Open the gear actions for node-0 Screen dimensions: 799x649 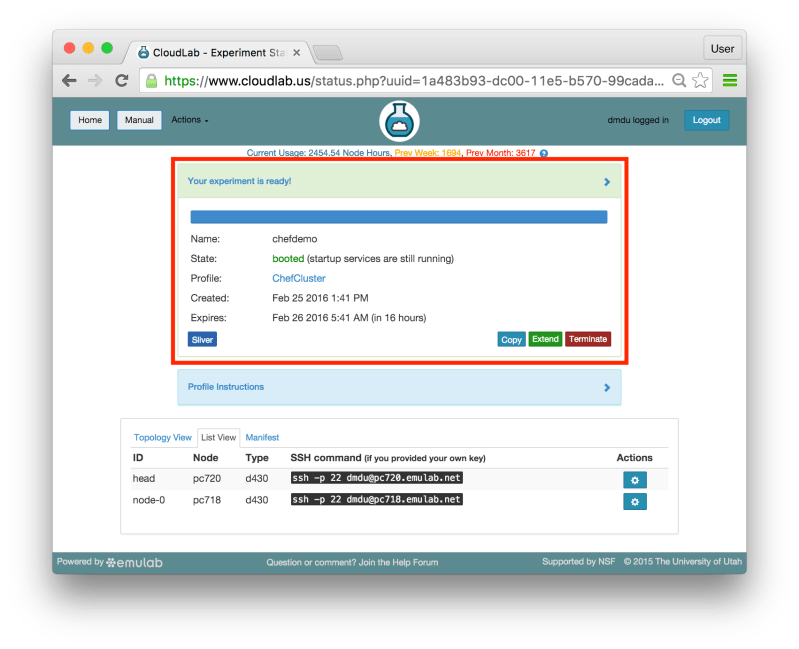(x=634, y=502)
